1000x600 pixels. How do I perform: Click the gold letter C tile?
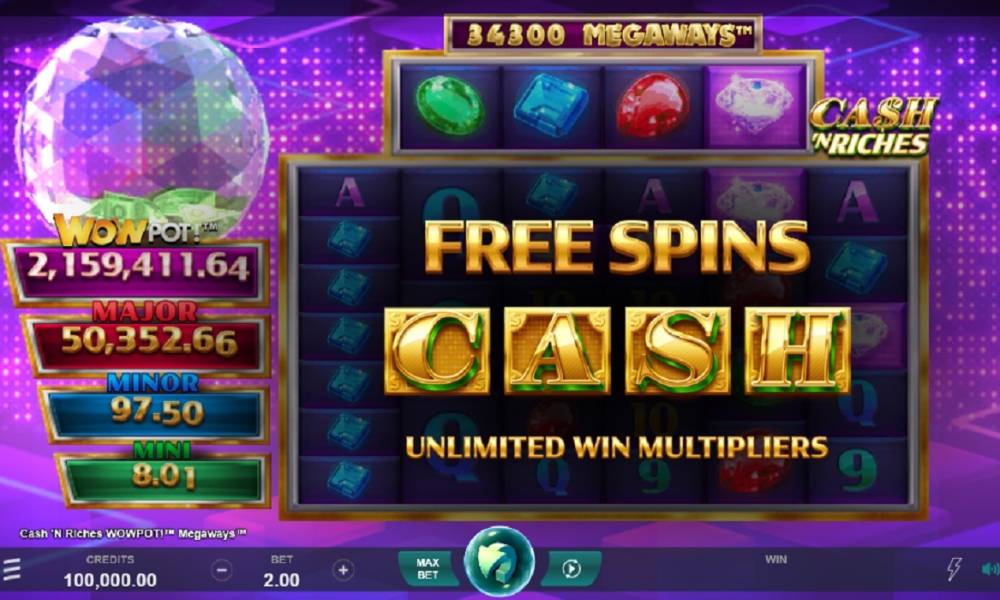(437, 350)
